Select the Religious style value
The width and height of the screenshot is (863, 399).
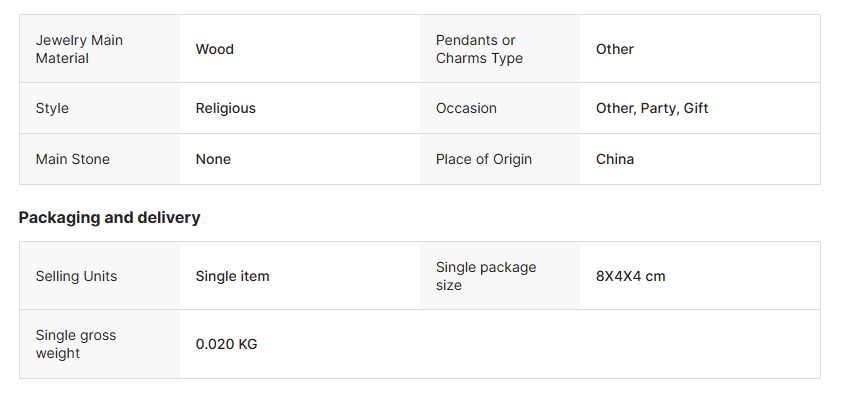[x=226, y=108]
